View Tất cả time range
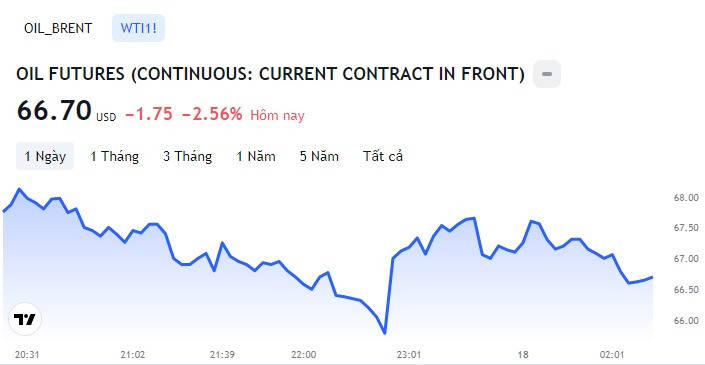The height and width of the screenshot is (365, 705). click(383, 156)
